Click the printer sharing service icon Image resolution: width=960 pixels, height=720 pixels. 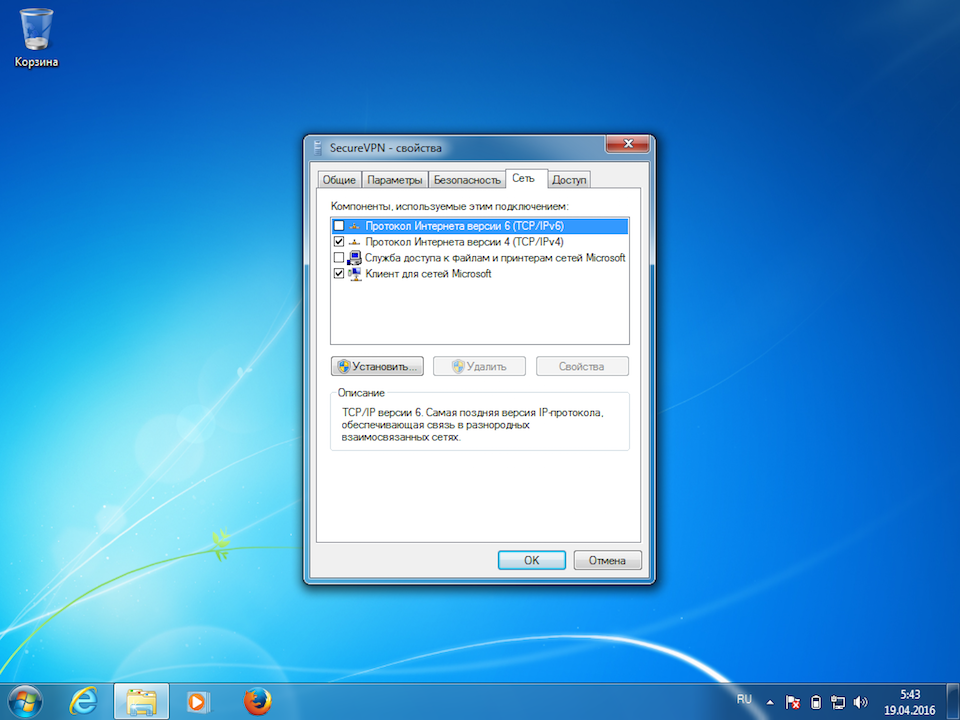[x=354, y=258]
